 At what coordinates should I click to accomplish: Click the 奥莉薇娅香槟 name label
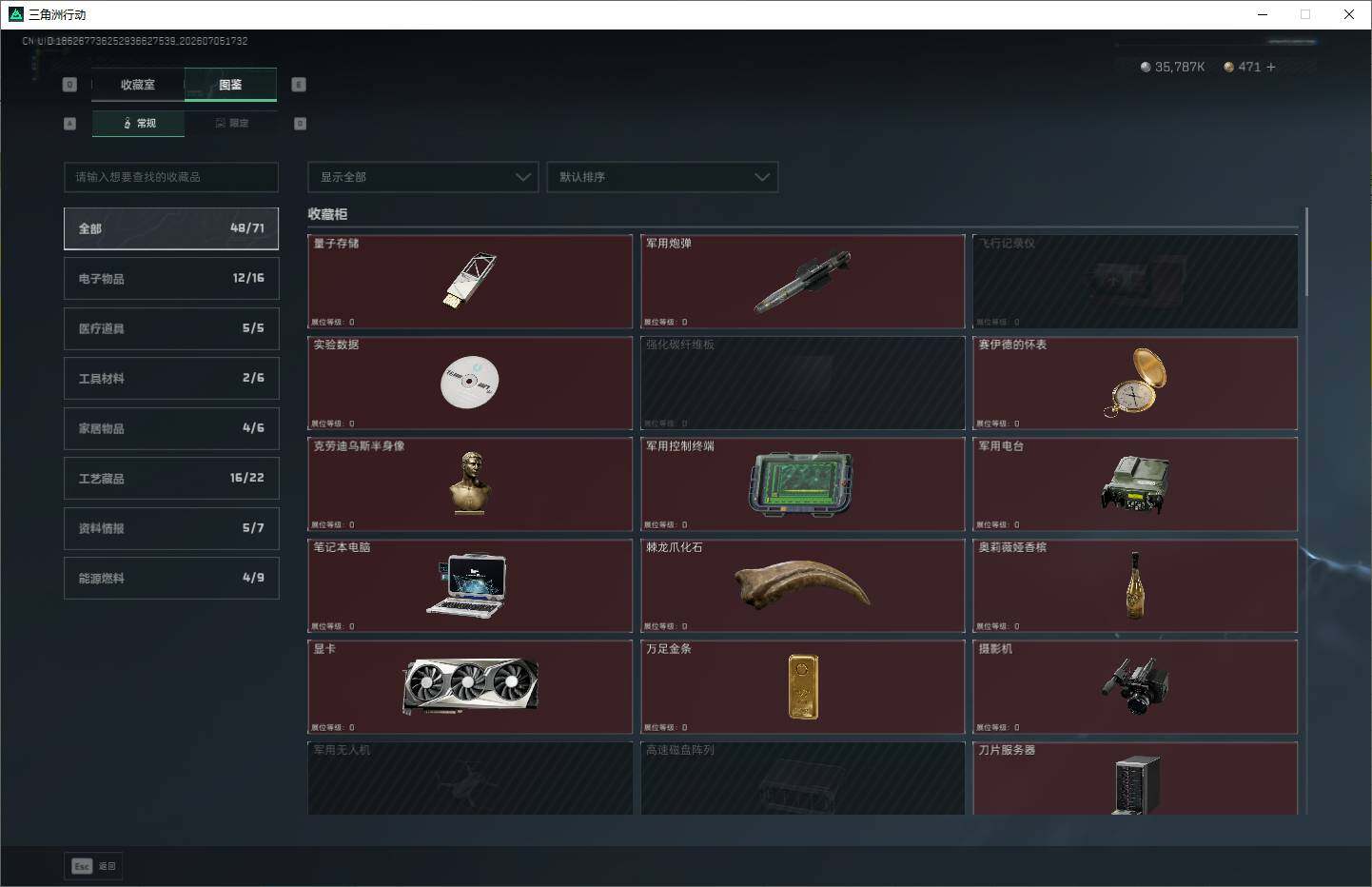(1012, 547)
